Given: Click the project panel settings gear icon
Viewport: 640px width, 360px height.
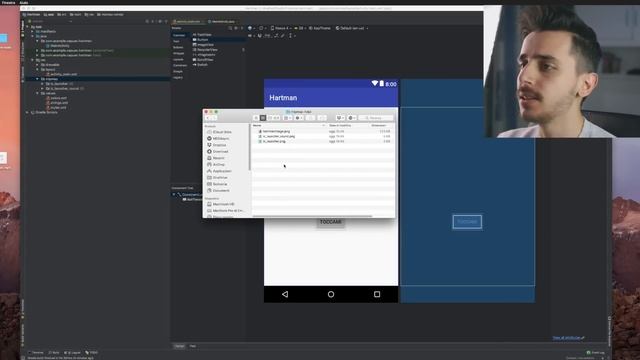Looking at the screenshot, I should click(x=160, y=21).
